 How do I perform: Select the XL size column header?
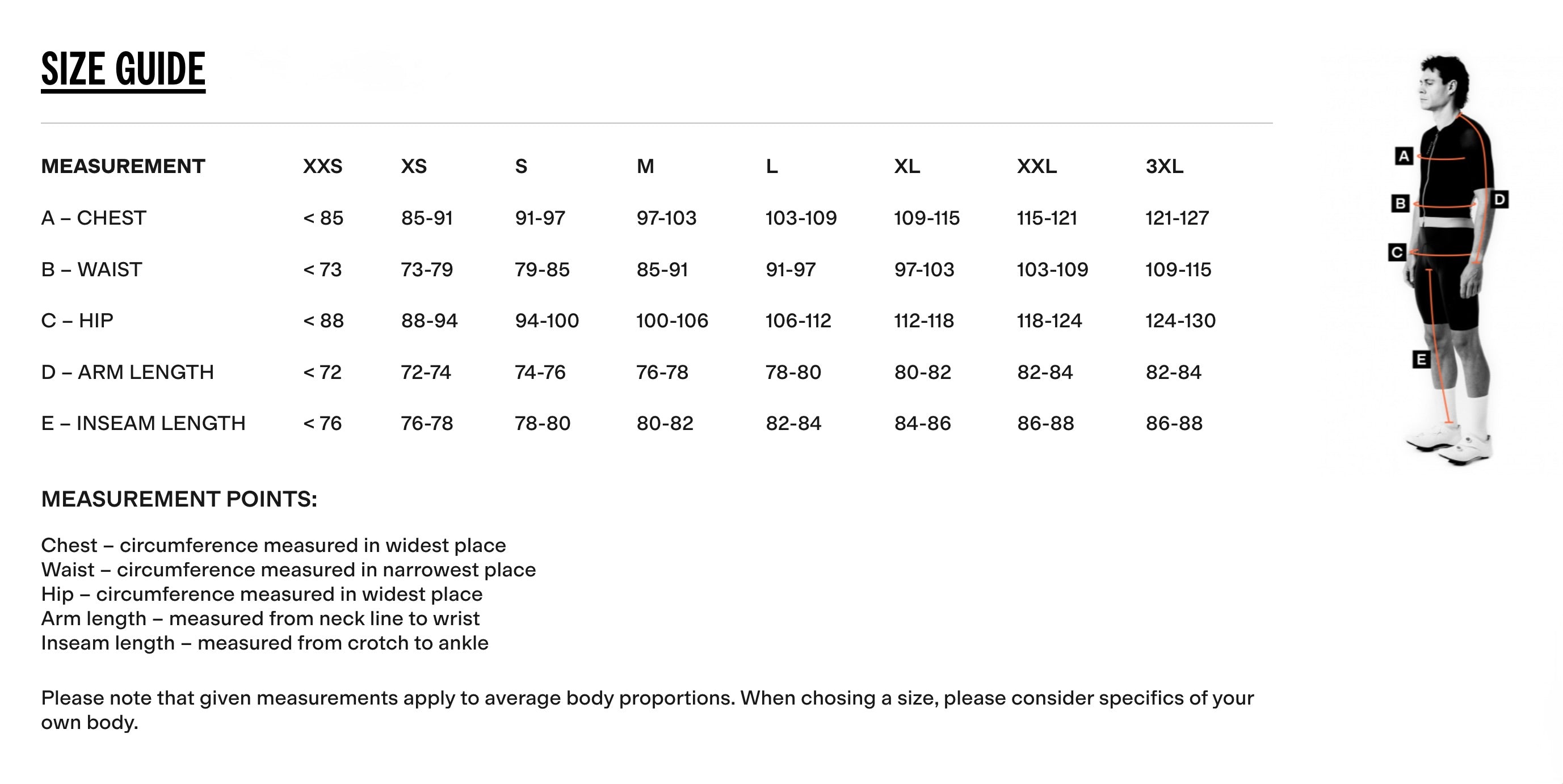pyautogui.click(x=906, y=166)
